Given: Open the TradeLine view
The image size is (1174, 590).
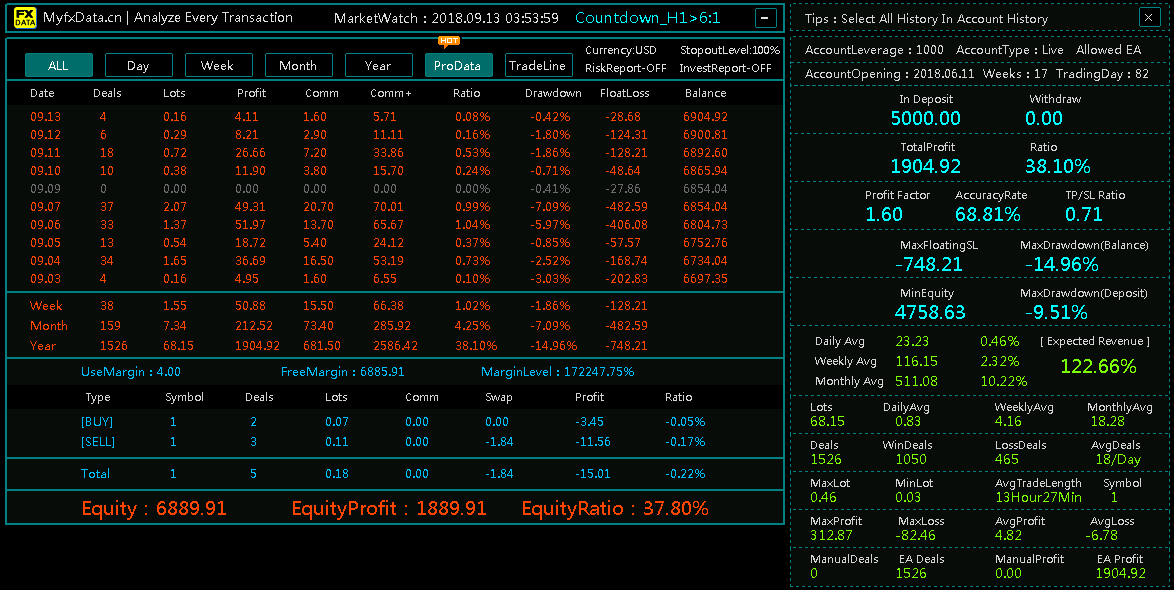Looking at the screenshot, I should 538,65.
